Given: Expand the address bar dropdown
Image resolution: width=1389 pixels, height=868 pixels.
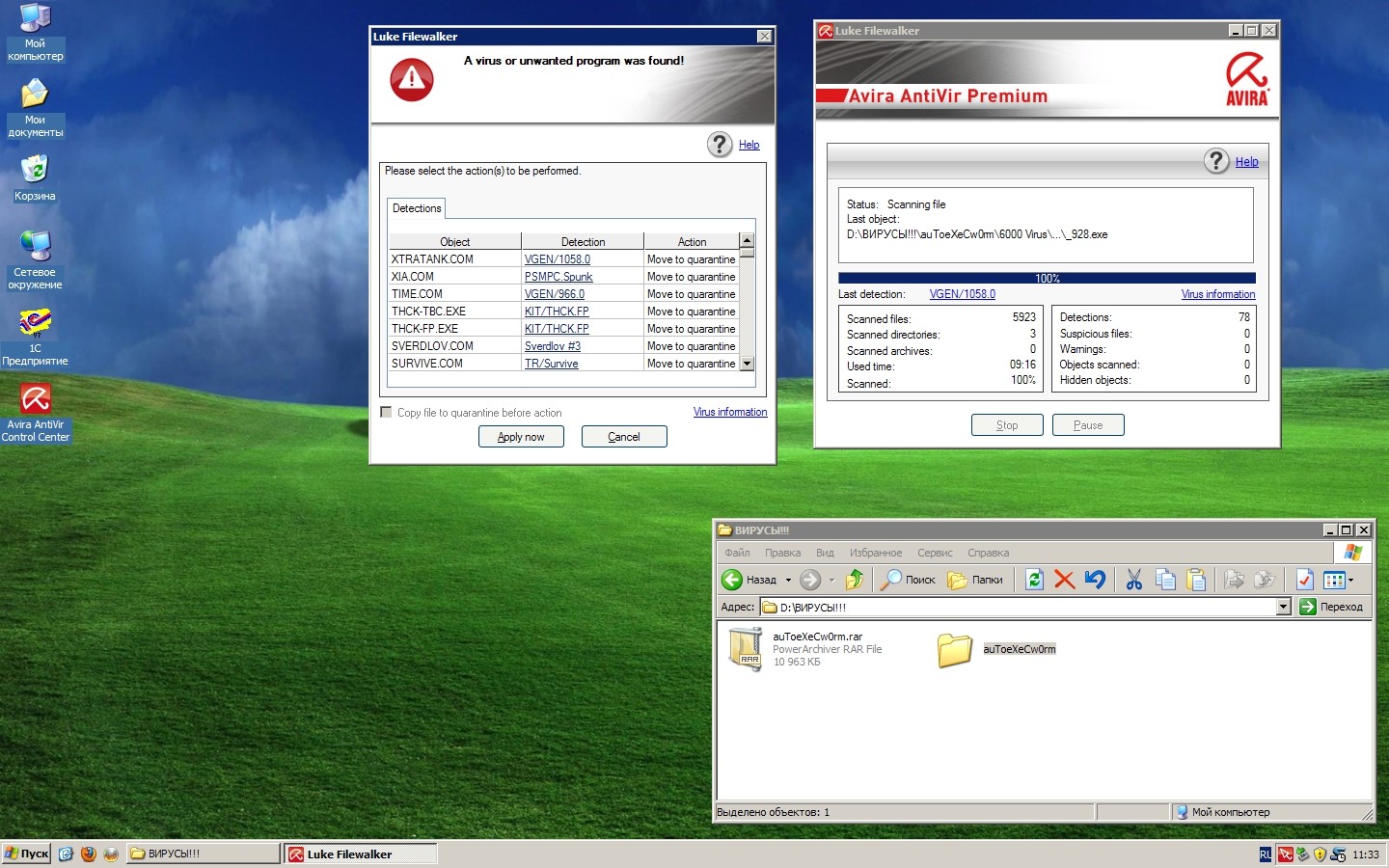Looking at the screenshot, I should tap(1283, 607).
